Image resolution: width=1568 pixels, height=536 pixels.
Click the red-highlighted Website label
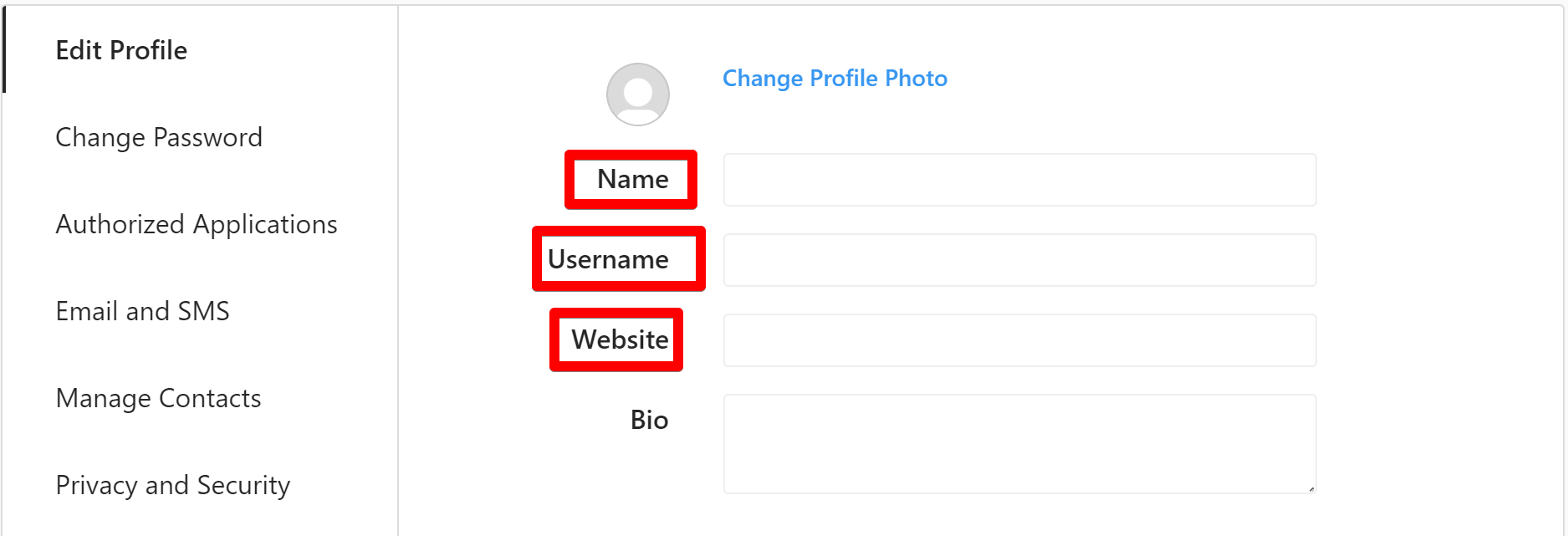[x=616, y=339]
